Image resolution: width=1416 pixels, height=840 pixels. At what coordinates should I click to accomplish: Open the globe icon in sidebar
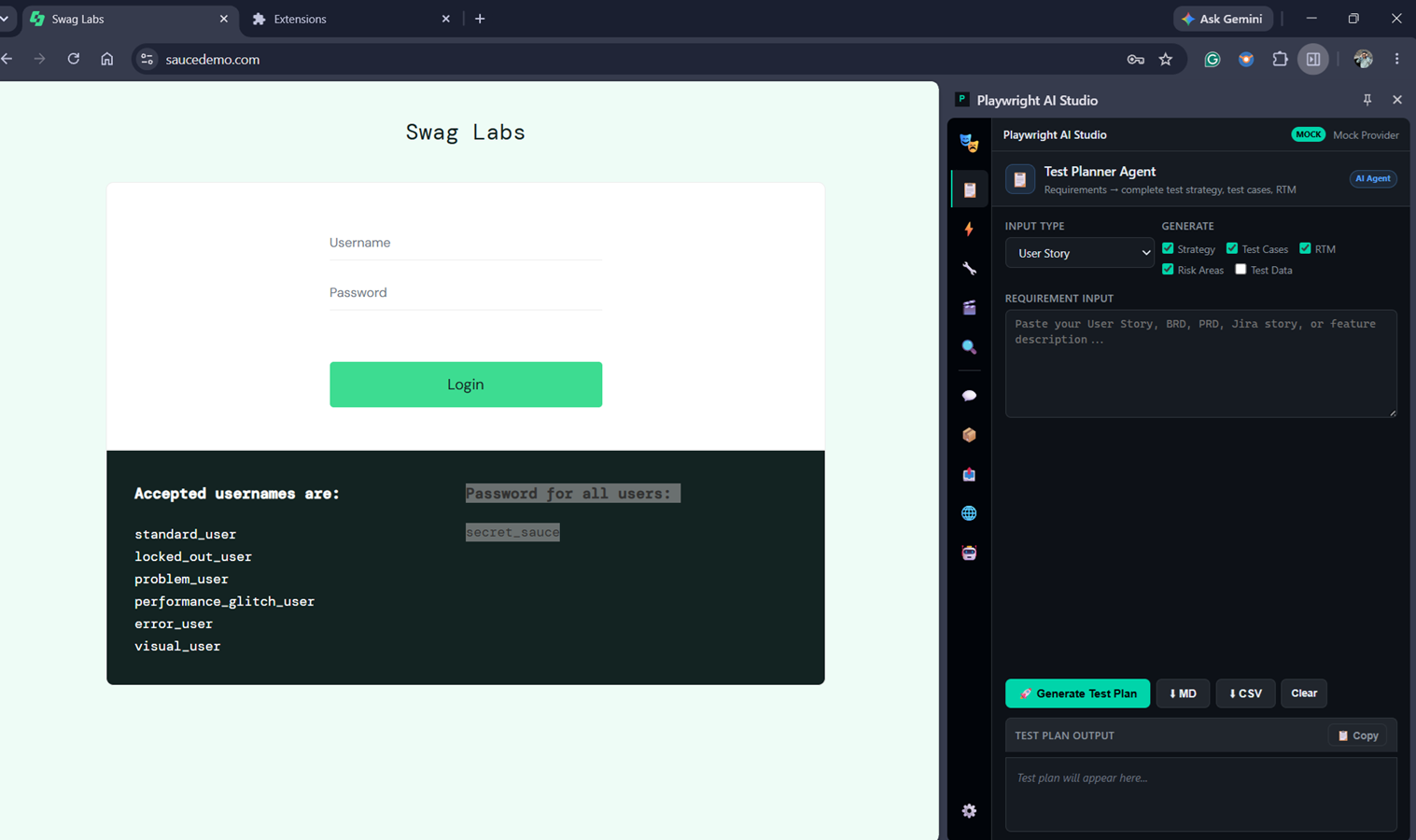click(x=970, y=513)
